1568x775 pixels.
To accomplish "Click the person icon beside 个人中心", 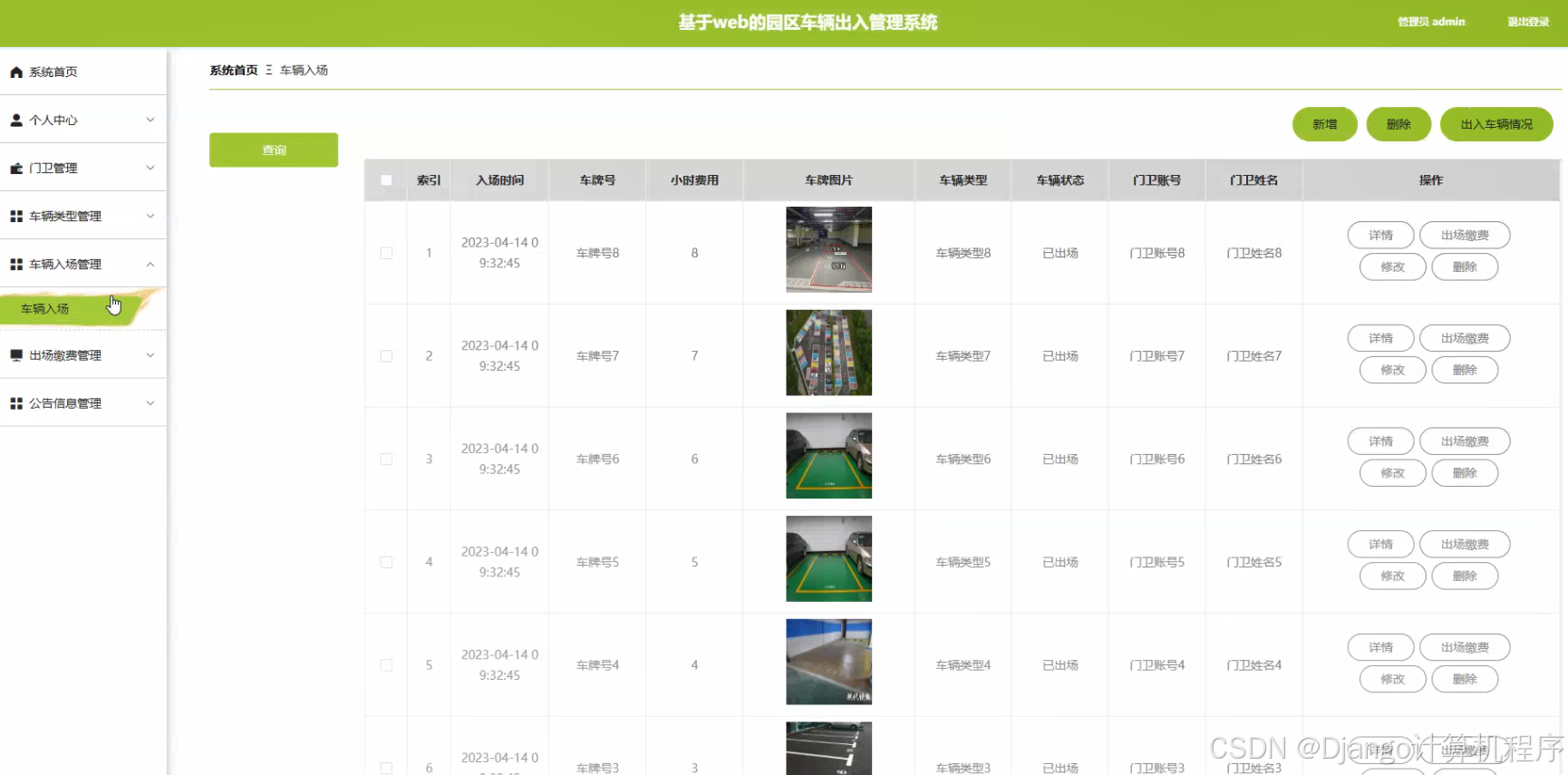I will click(16, 120).
